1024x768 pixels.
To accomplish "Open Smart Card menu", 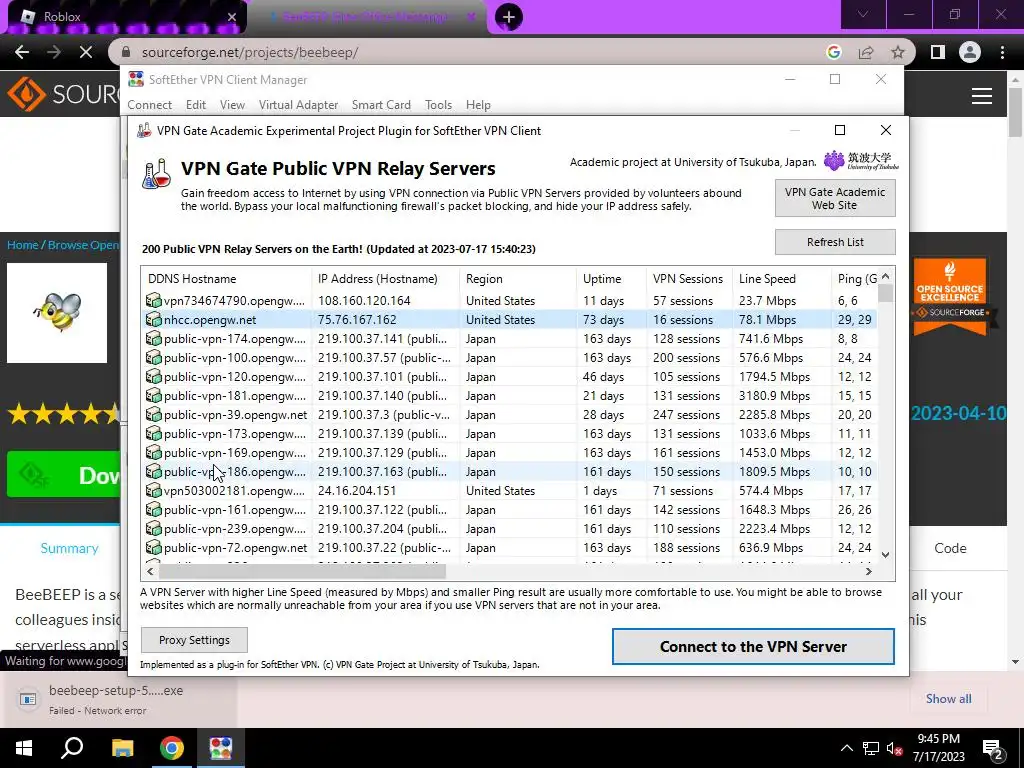I will (x=381, y=104).
